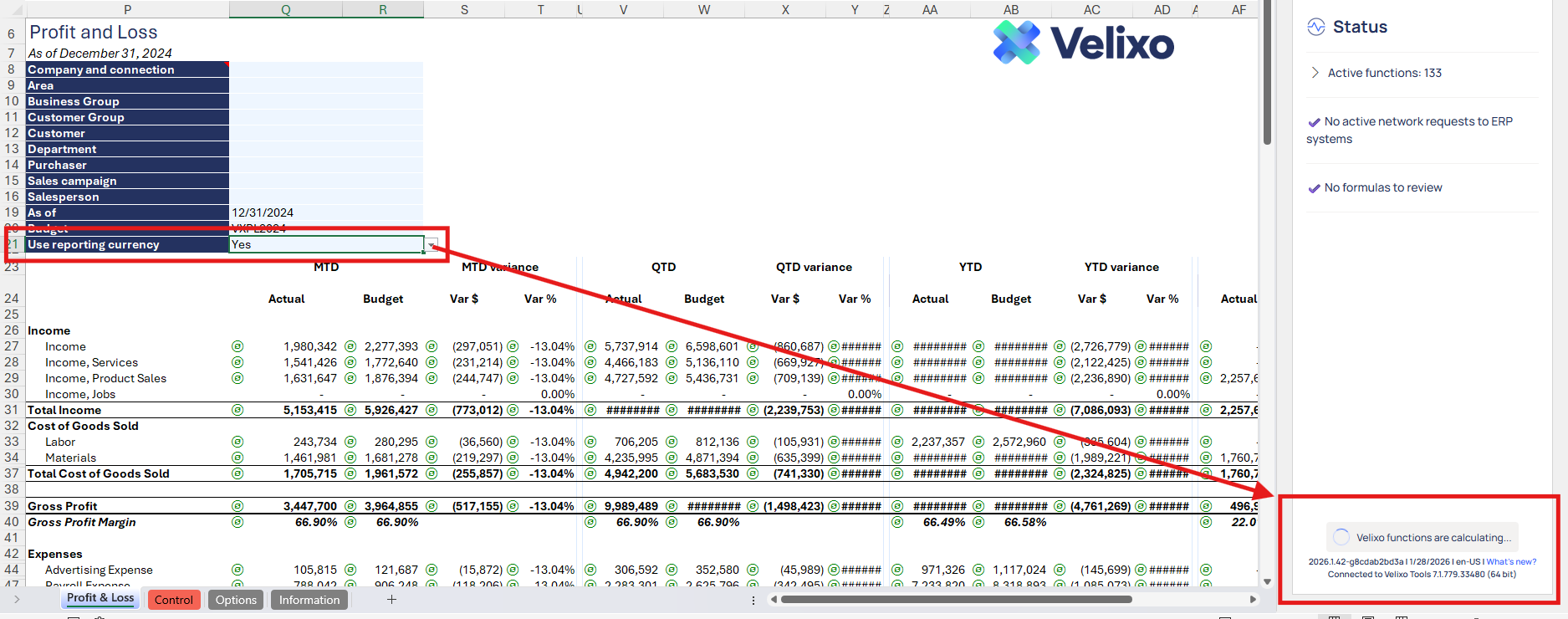Viewport: 1568px width, 619px height.
Task: Click drilldown icon beside Labor MTD budget
Action: click(350, 442)
